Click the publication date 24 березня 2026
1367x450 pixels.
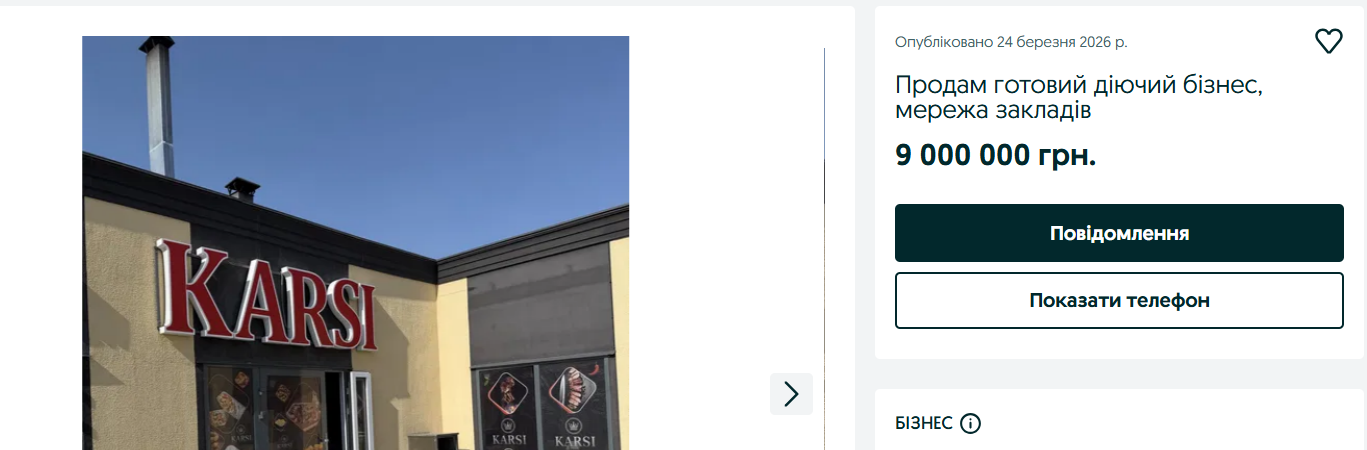(1011, 42)
